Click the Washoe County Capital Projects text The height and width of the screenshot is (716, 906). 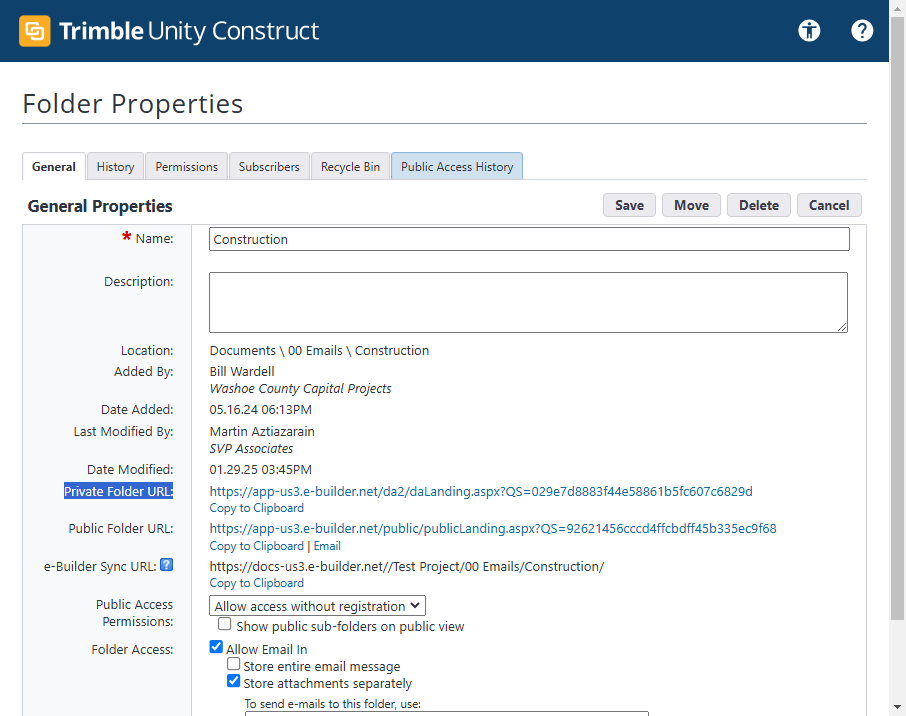click(300, 388)
